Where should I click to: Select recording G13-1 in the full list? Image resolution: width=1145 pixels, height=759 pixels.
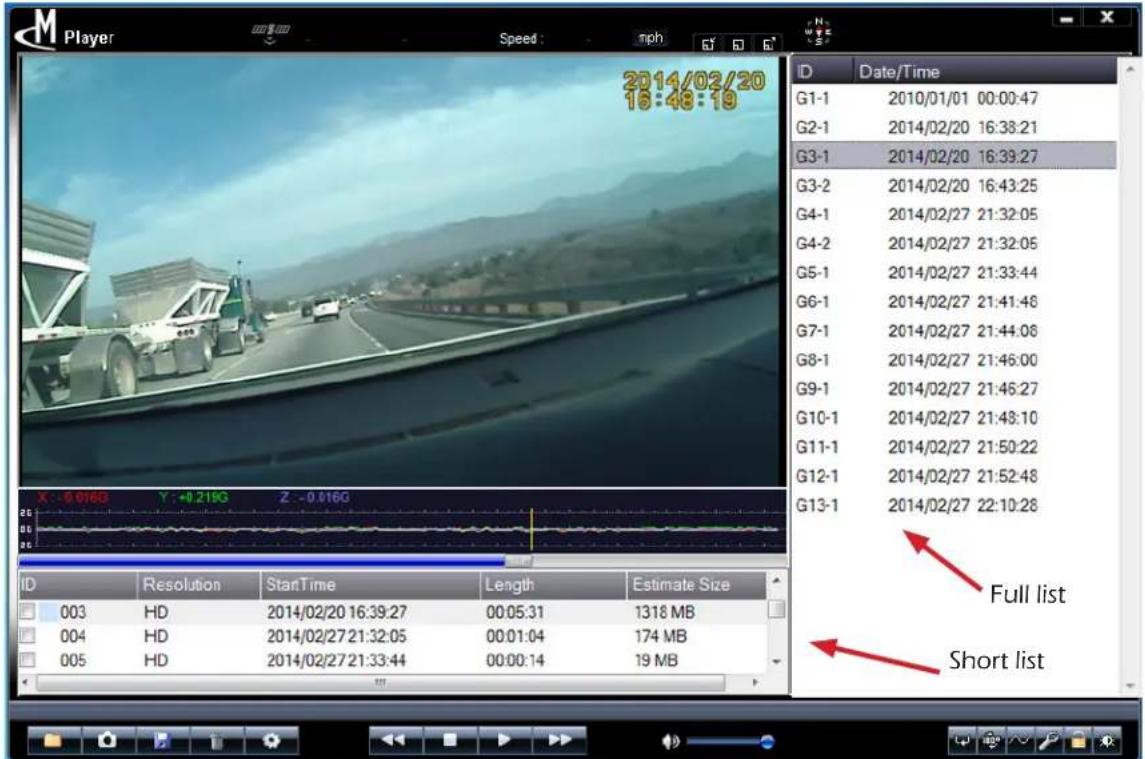pos(954,506)
